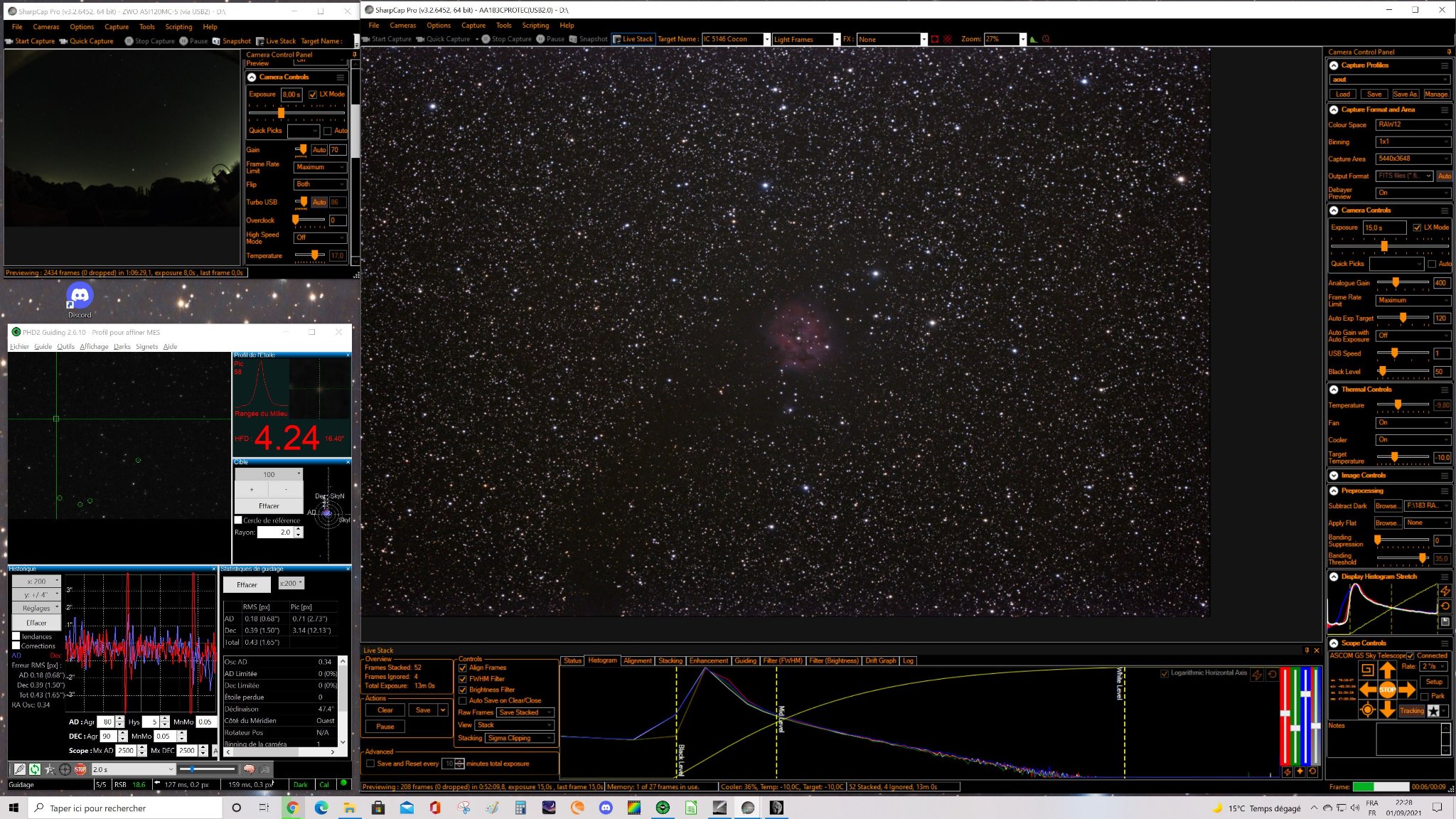Toggle the FWHM Filter checkbox

point(463,679)
